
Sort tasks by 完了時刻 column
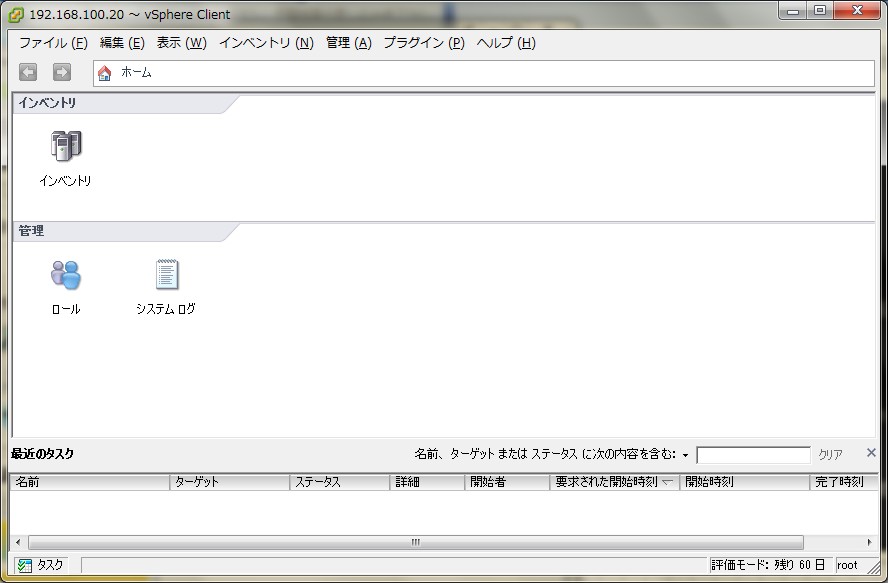[844, 482]
